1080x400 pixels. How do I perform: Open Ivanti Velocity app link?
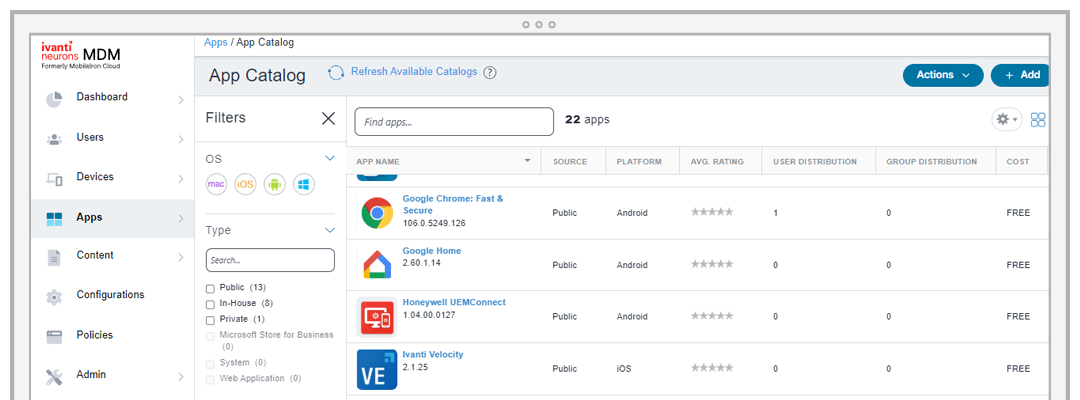point(433,355)
